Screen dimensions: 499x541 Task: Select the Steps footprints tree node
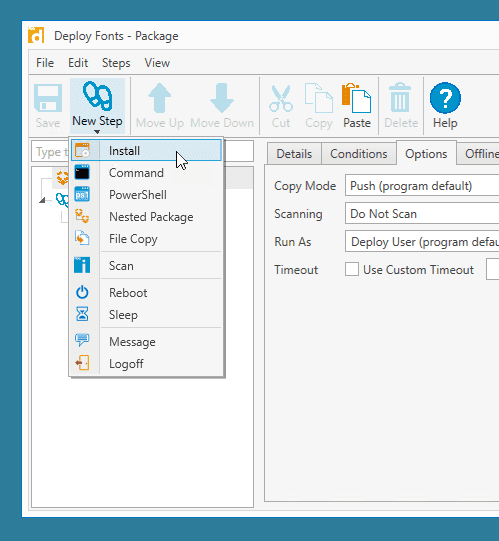click(x=61, y=199)
